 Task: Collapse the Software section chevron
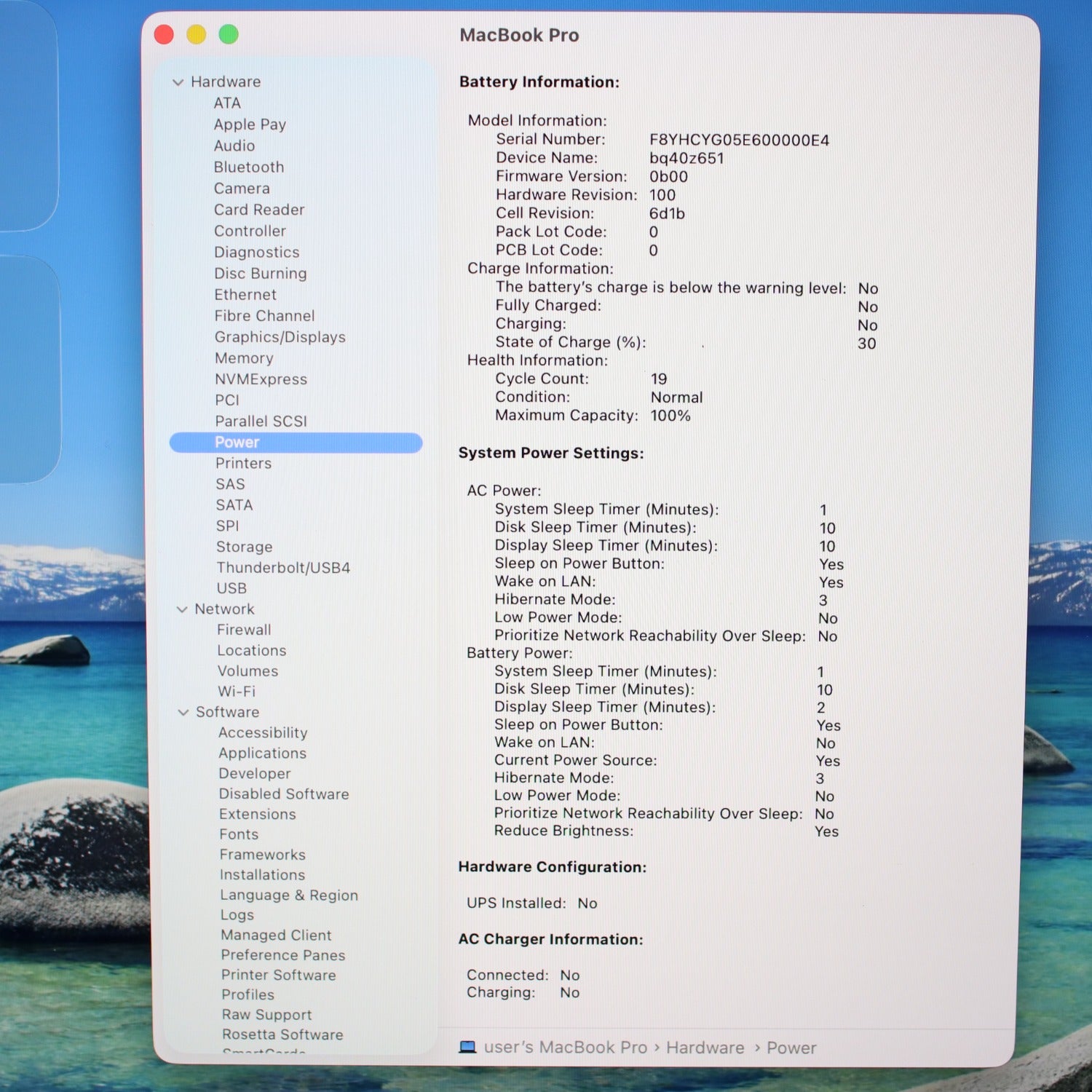click(183, 713)
